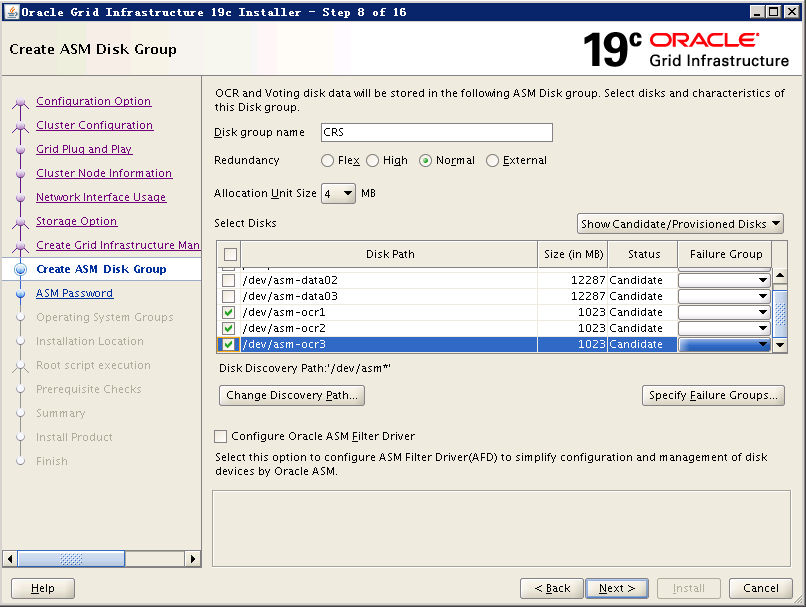Open the Specify Failure Groups dialog
This screenshot has height=608, width=806.
pos(713,395)
